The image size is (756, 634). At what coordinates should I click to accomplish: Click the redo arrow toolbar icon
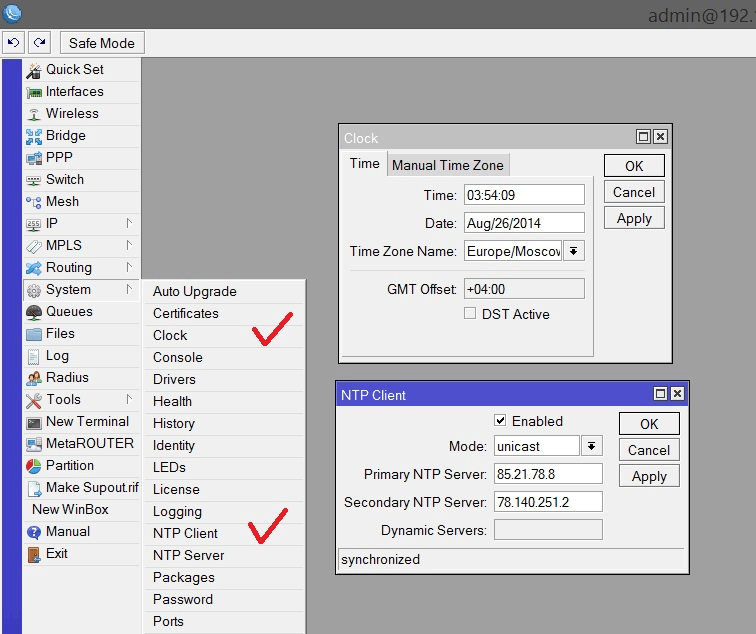[x=40, y=43]
